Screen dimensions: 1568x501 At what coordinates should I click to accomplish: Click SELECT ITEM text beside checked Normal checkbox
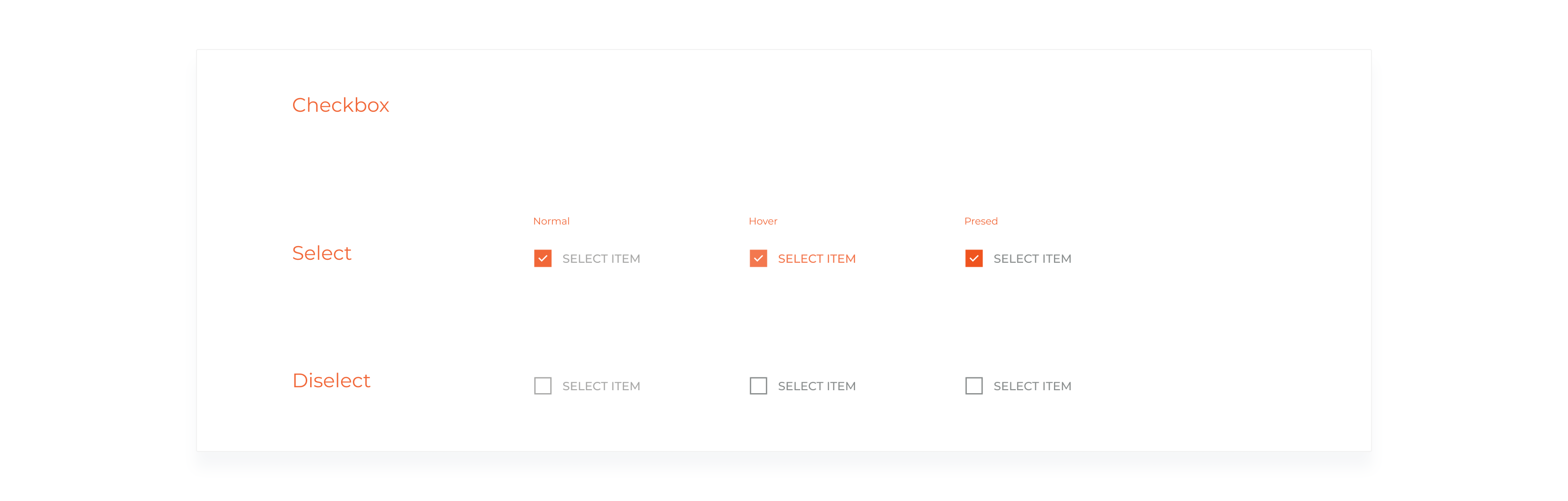coord(601,259)
